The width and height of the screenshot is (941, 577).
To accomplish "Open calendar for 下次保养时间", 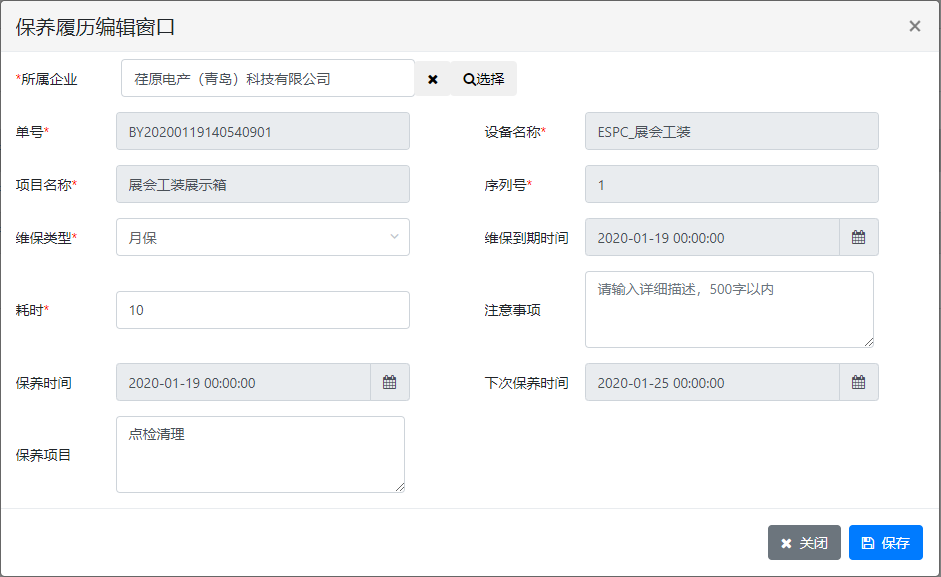I will point(859,382).
